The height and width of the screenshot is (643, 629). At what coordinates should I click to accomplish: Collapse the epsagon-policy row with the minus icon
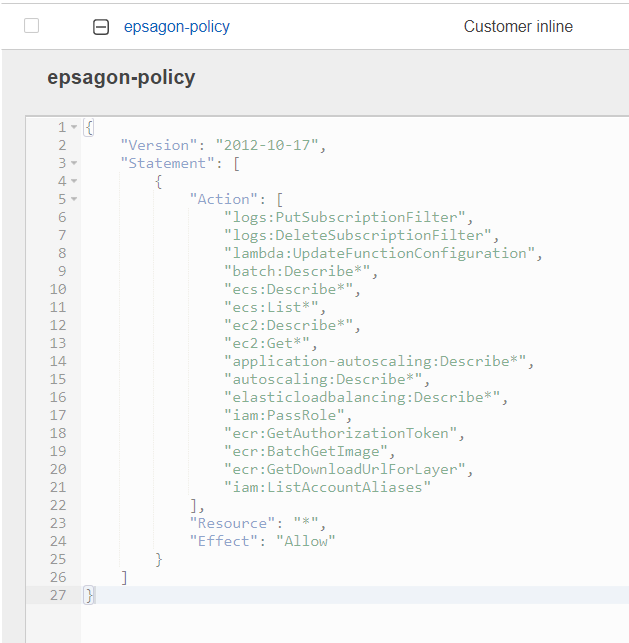point(101,27)
